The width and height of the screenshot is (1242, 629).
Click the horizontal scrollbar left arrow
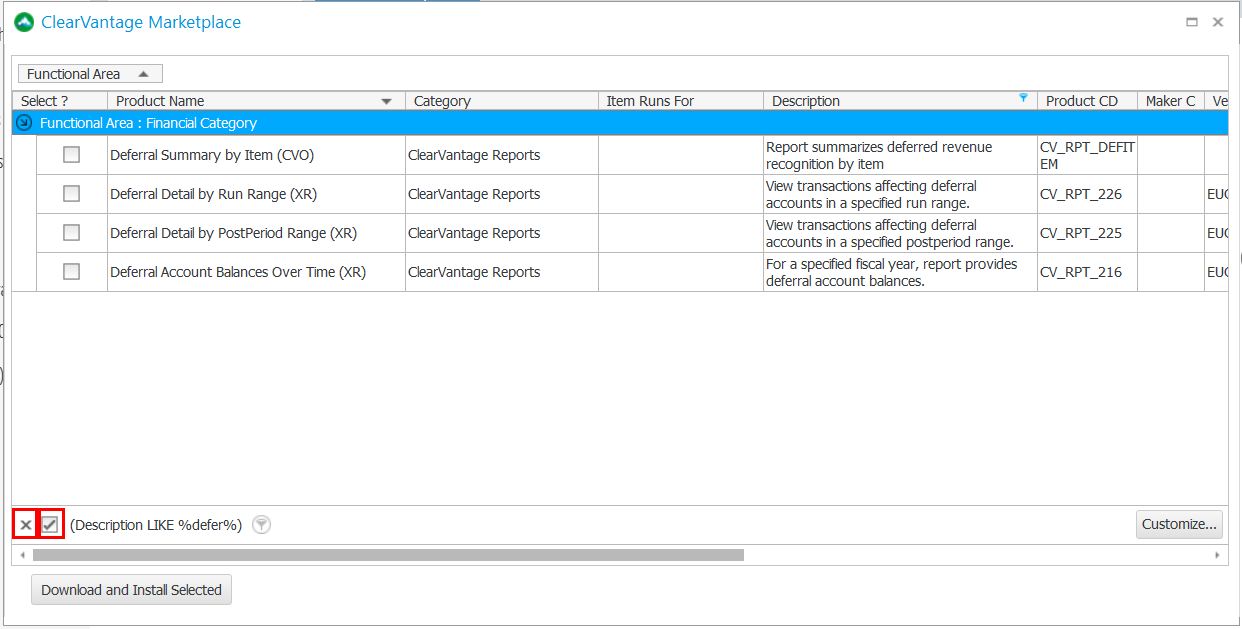[22, 555]
